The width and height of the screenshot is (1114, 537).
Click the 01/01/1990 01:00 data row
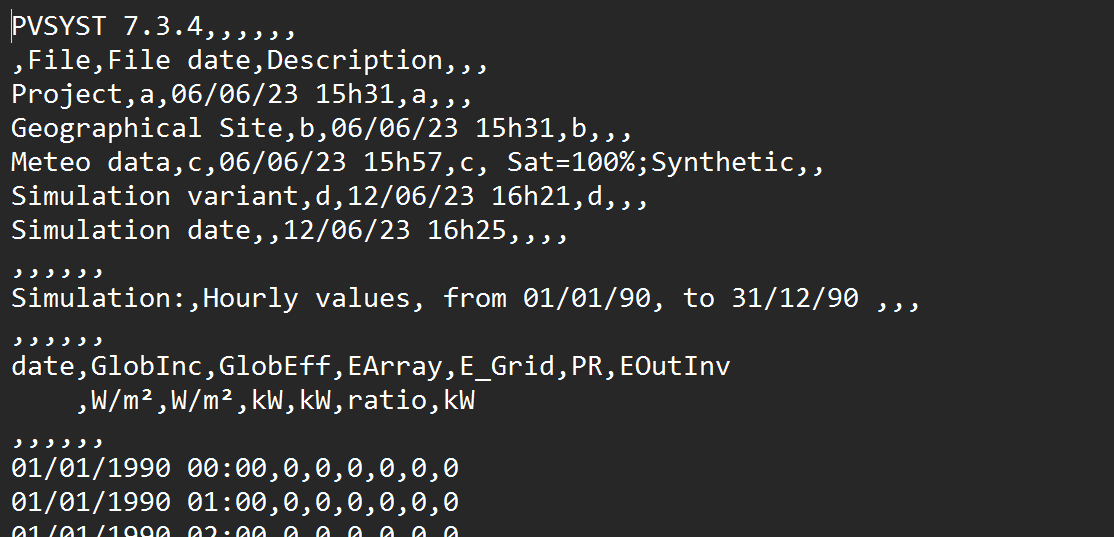point(235,503)
